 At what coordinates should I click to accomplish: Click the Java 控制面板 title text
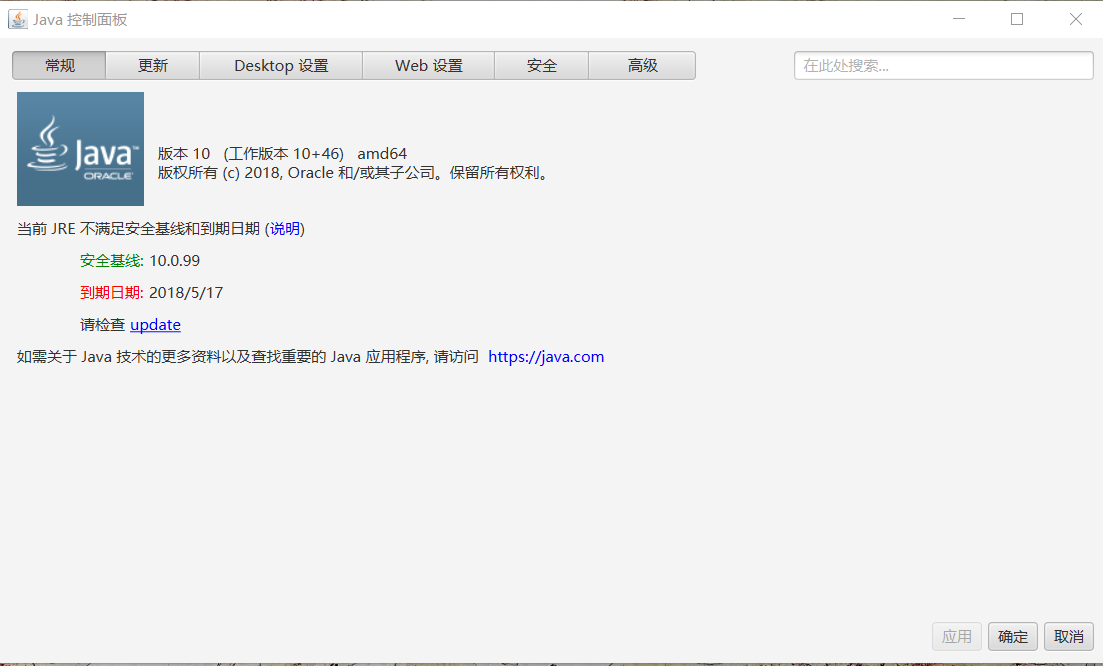(x=79, y=20)
